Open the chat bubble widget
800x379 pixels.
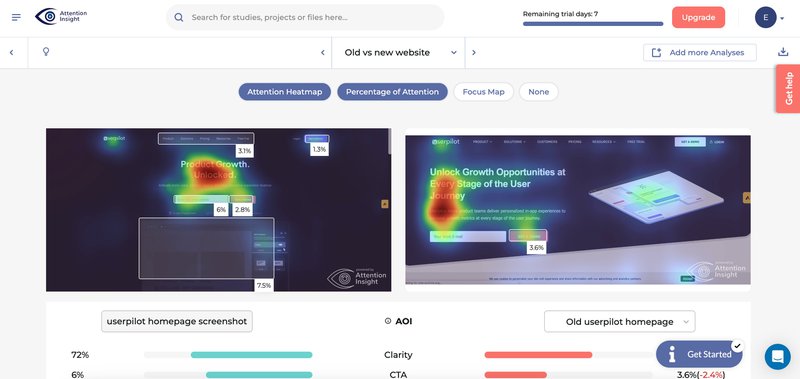(778, 356)
